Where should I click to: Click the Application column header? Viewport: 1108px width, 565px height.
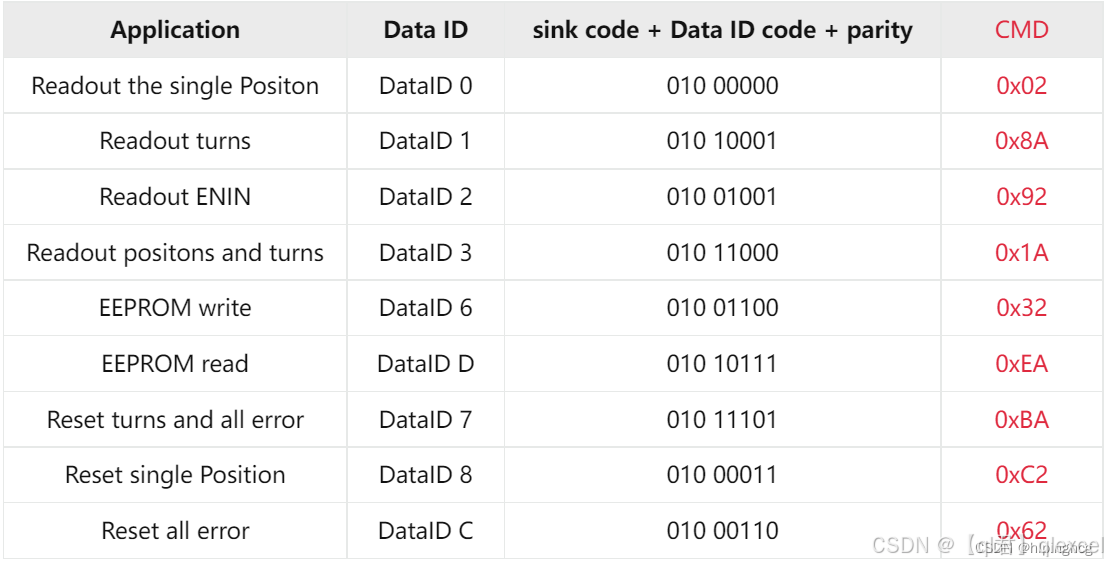(x=175, y=30)
